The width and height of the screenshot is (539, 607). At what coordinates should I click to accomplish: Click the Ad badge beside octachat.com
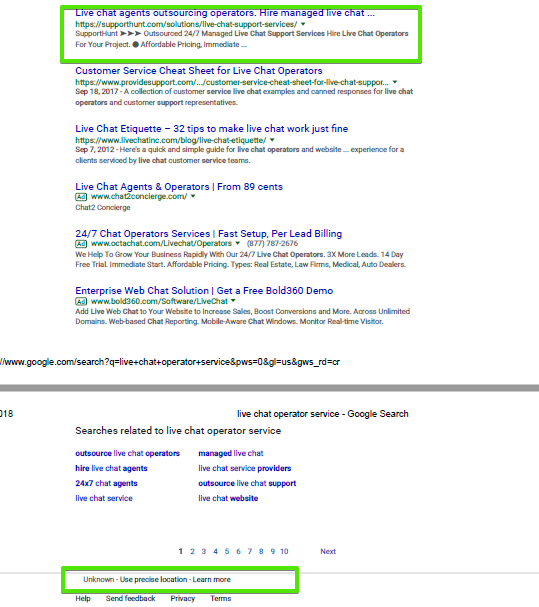pos(81,244)
